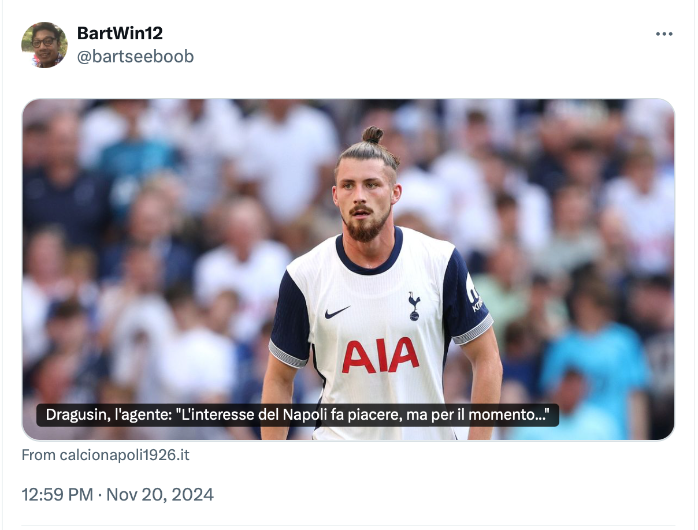Click BartWin12's round profile avatar
Image resolution: width=698 pixels, height=530 pixels.
click(45, 45)
